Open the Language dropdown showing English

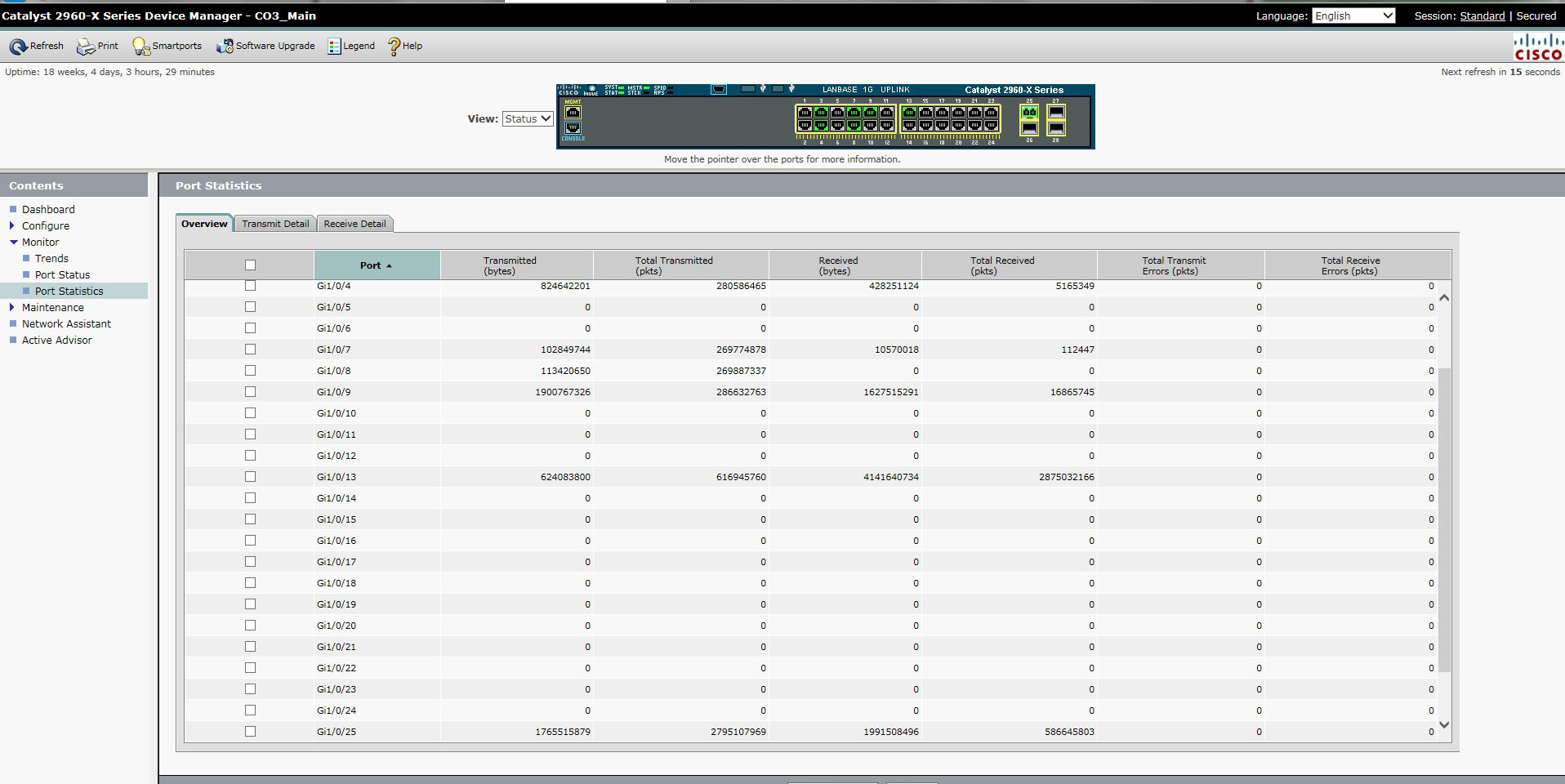[x=1353, y=16]
